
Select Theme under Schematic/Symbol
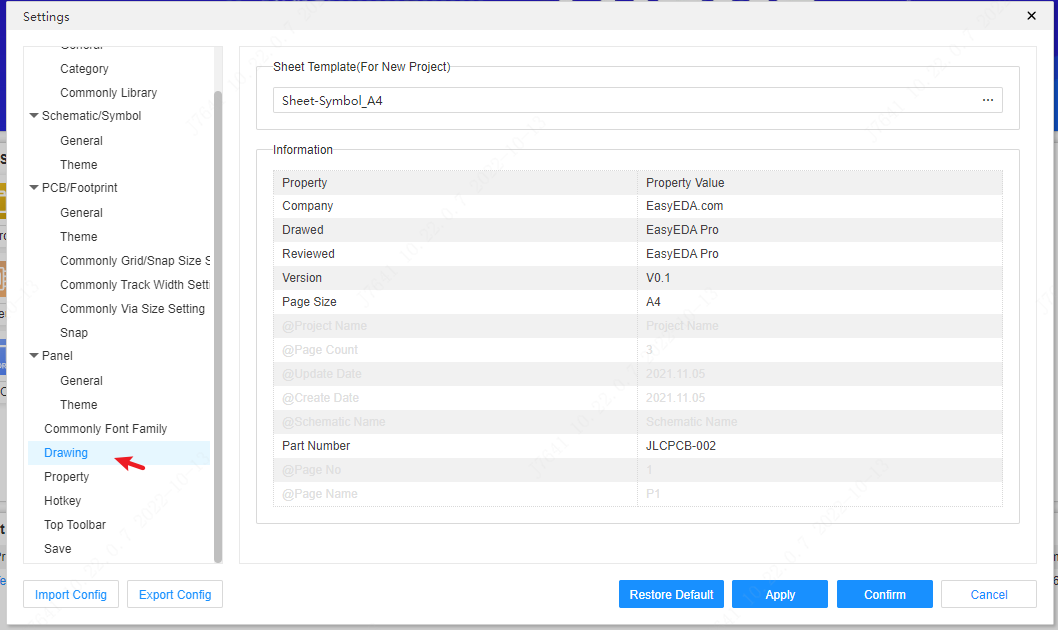78,164
